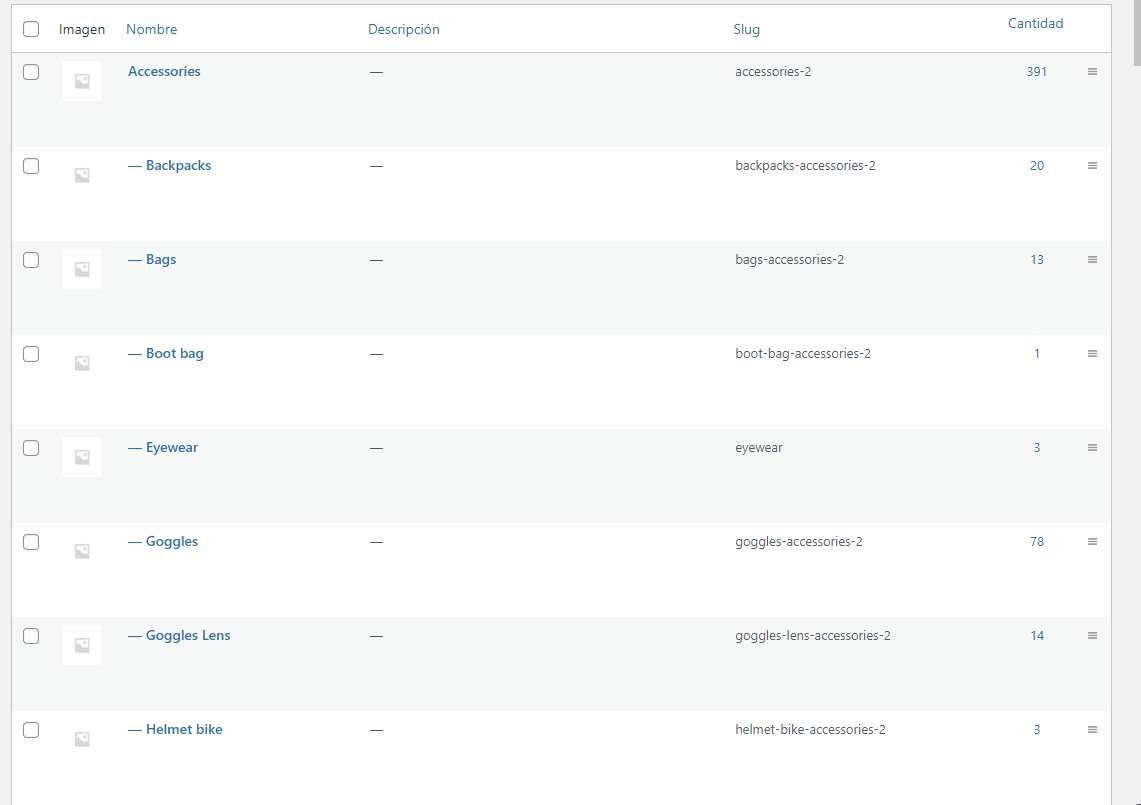Click the slug text eyewear
The width and height of the screenshot is (1141, 805).
759,447
